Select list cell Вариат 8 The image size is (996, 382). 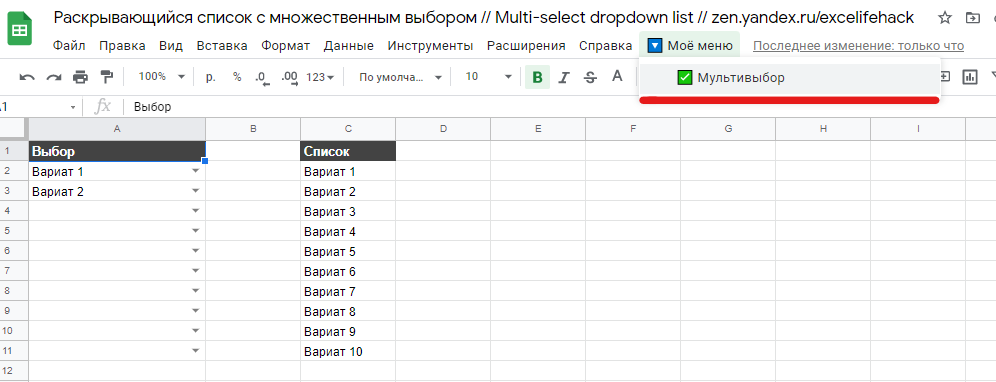(348, 311)
